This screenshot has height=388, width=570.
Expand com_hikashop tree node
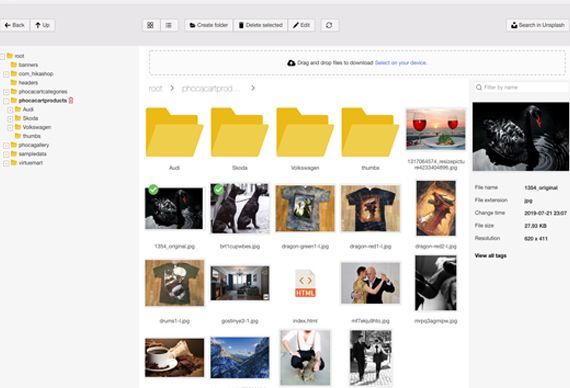pyautogui.click(x=6, y=74)
